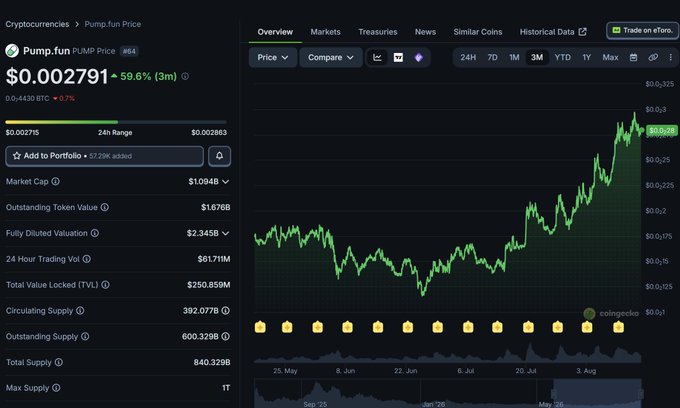This screenshot has height=408, width=680.
Task: Open info icon next to 600.329B value
Action: coord(226,336)
